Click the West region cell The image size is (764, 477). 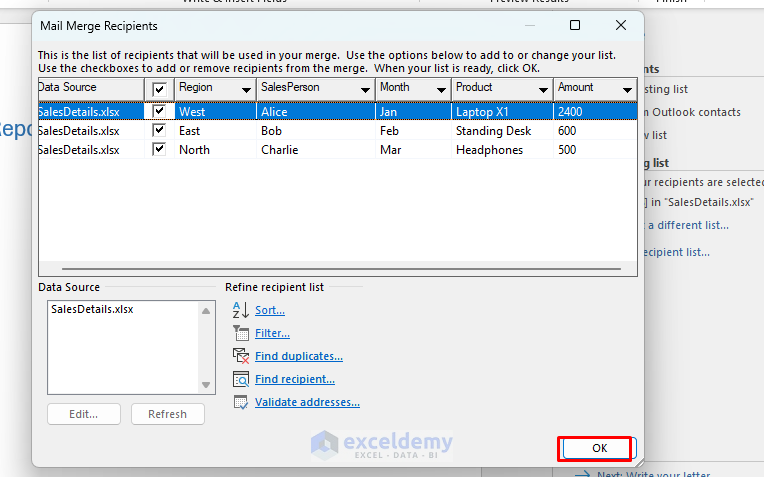pos(215,112)
